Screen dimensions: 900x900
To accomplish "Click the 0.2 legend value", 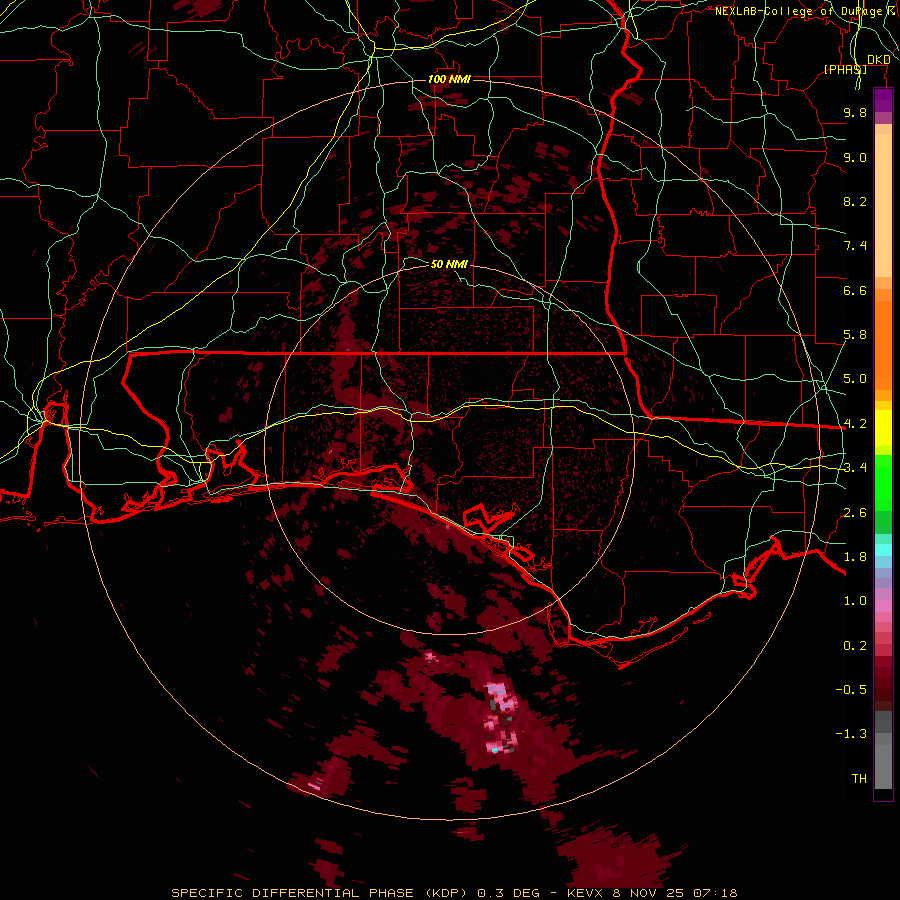I will click(x=855, y=646).
